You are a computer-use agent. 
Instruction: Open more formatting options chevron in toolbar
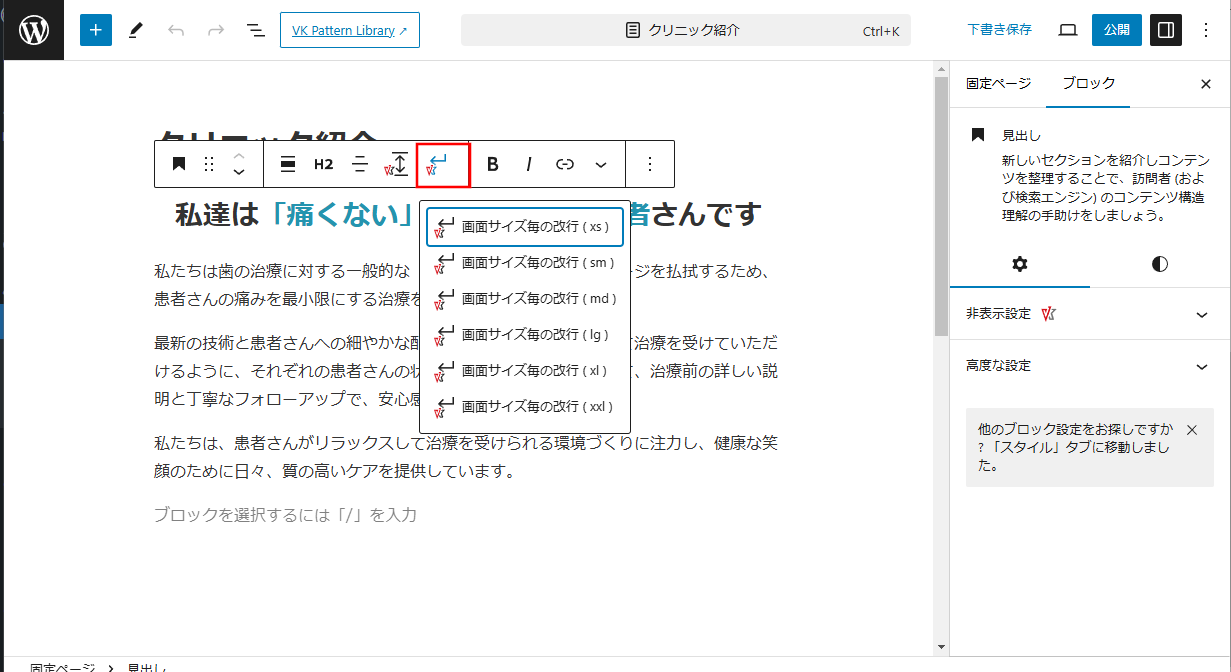[x=601, y=164]
